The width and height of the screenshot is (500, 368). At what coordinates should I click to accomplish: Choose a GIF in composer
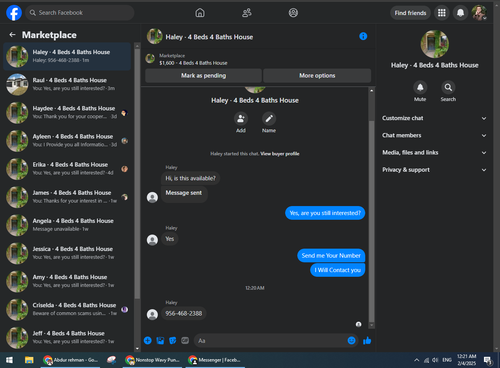click(x=185, y=340)
